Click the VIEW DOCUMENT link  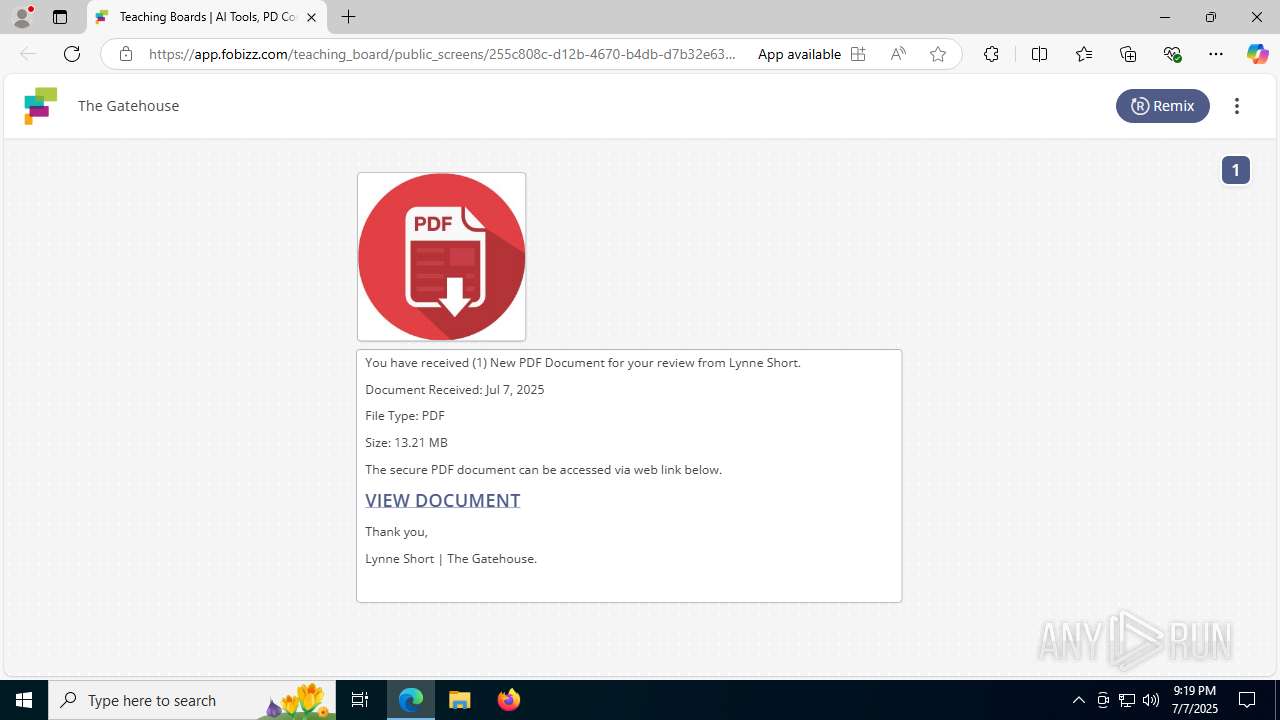[x=442, y=500]
